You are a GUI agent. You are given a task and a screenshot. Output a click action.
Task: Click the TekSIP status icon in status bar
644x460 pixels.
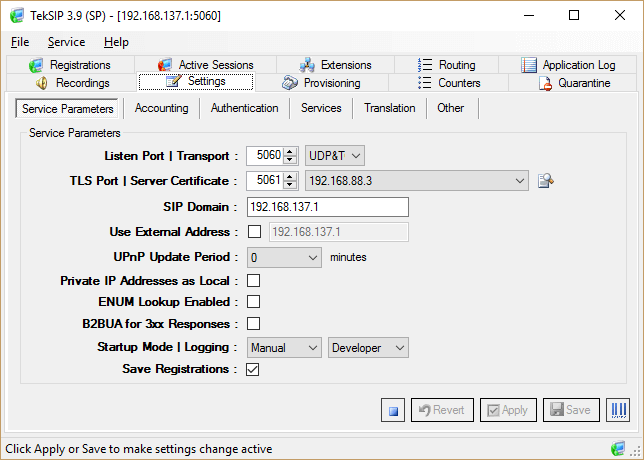point(617,448)
